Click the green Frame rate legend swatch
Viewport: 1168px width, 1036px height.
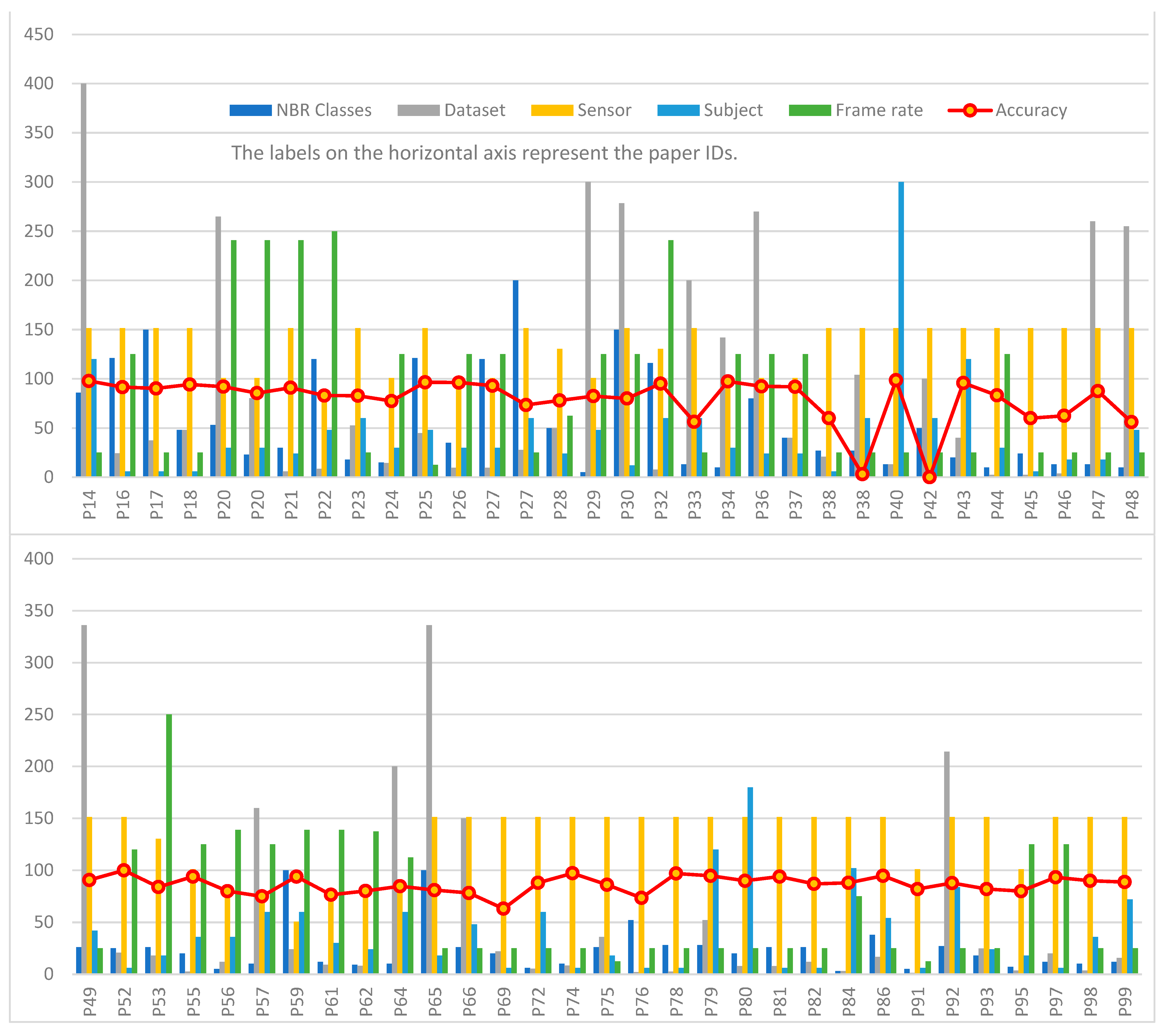(810, 110)
